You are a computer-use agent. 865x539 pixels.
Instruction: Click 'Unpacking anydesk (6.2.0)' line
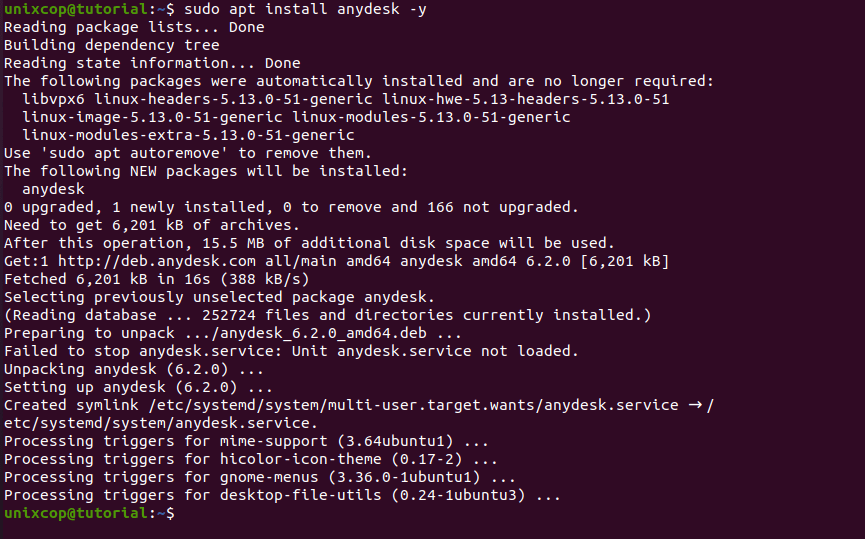134,369
